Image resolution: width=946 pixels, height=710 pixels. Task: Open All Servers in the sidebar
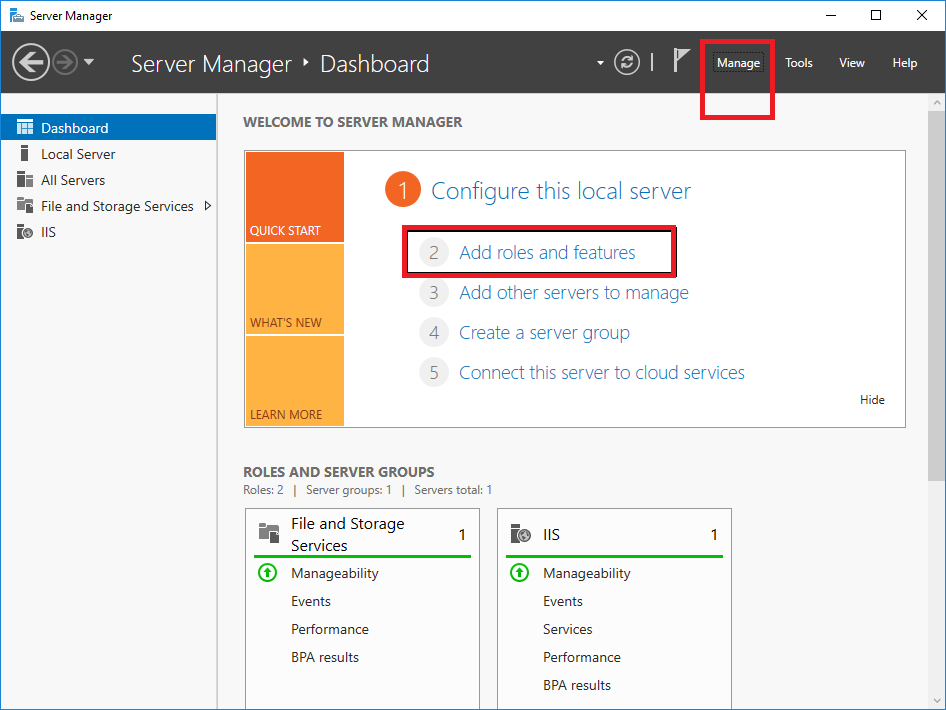109,180
